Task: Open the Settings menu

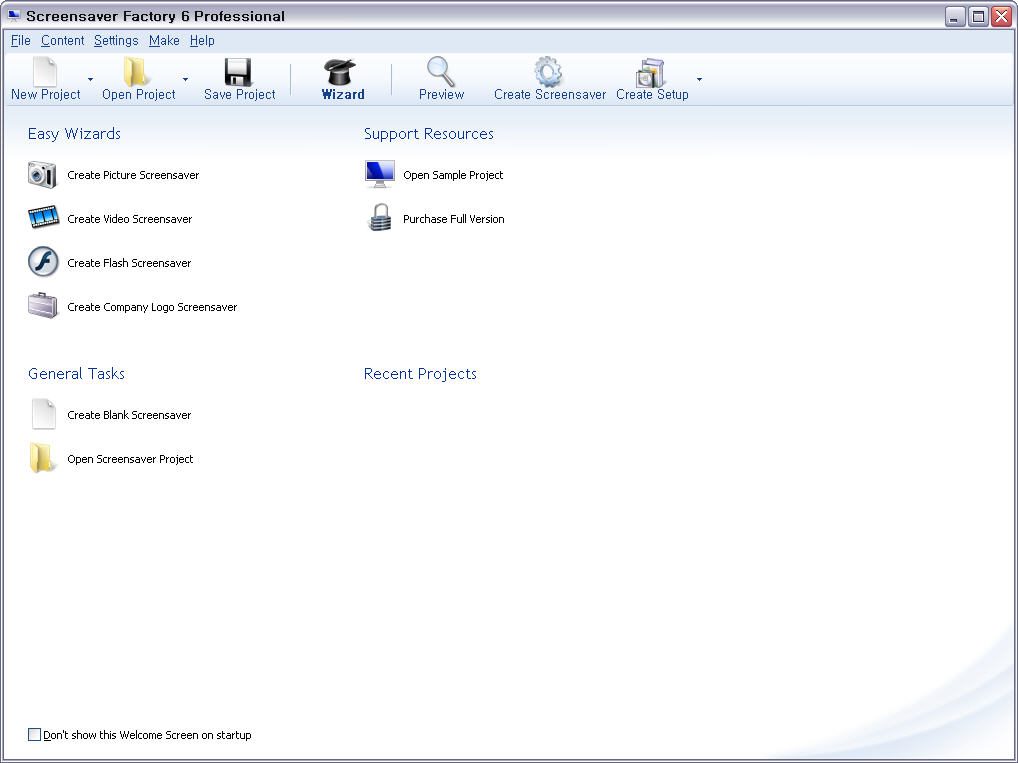Action: coord(116,40)
